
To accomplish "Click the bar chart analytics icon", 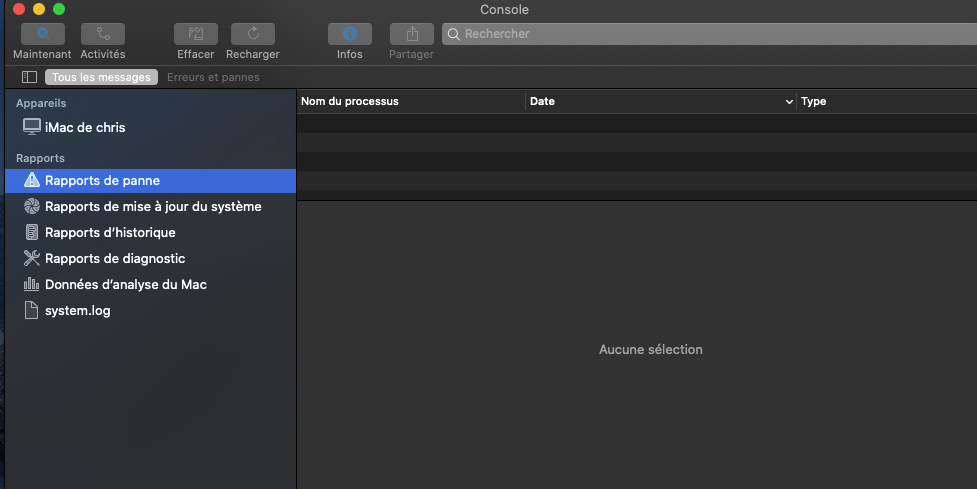I will [x=31, y=284].
